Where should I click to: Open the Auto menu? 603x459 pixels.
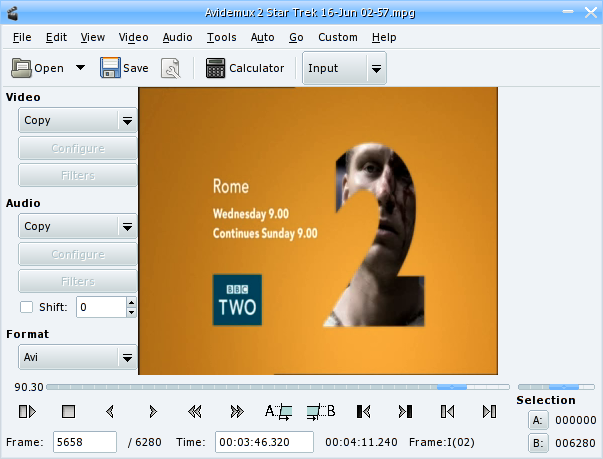click(x=262, y=37)
